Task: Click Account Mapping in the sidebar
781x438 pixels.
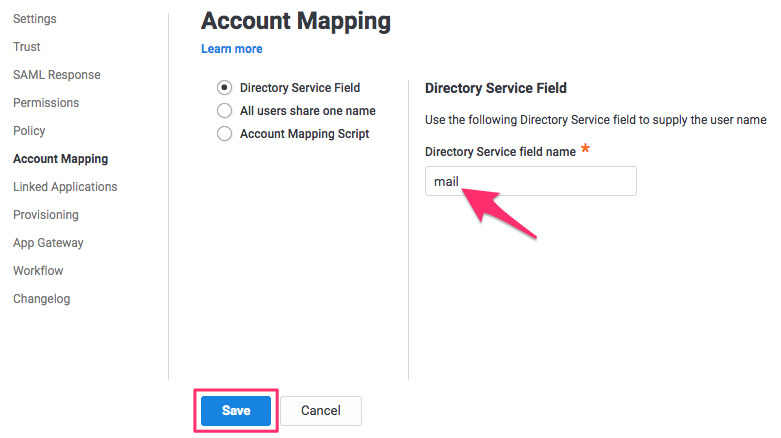Action: (61, 159)
